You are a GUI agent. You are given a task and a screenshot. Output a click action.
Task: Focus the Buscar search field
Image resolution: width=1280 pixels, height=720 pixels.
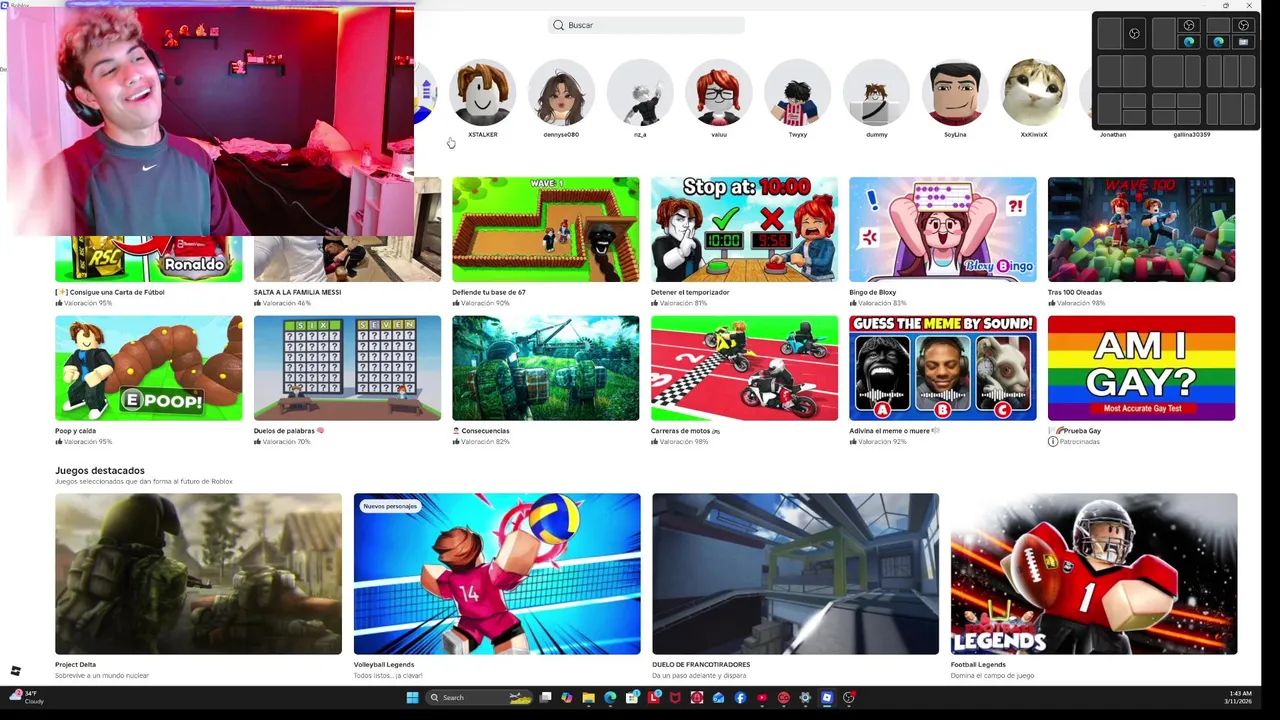(646, 25)
